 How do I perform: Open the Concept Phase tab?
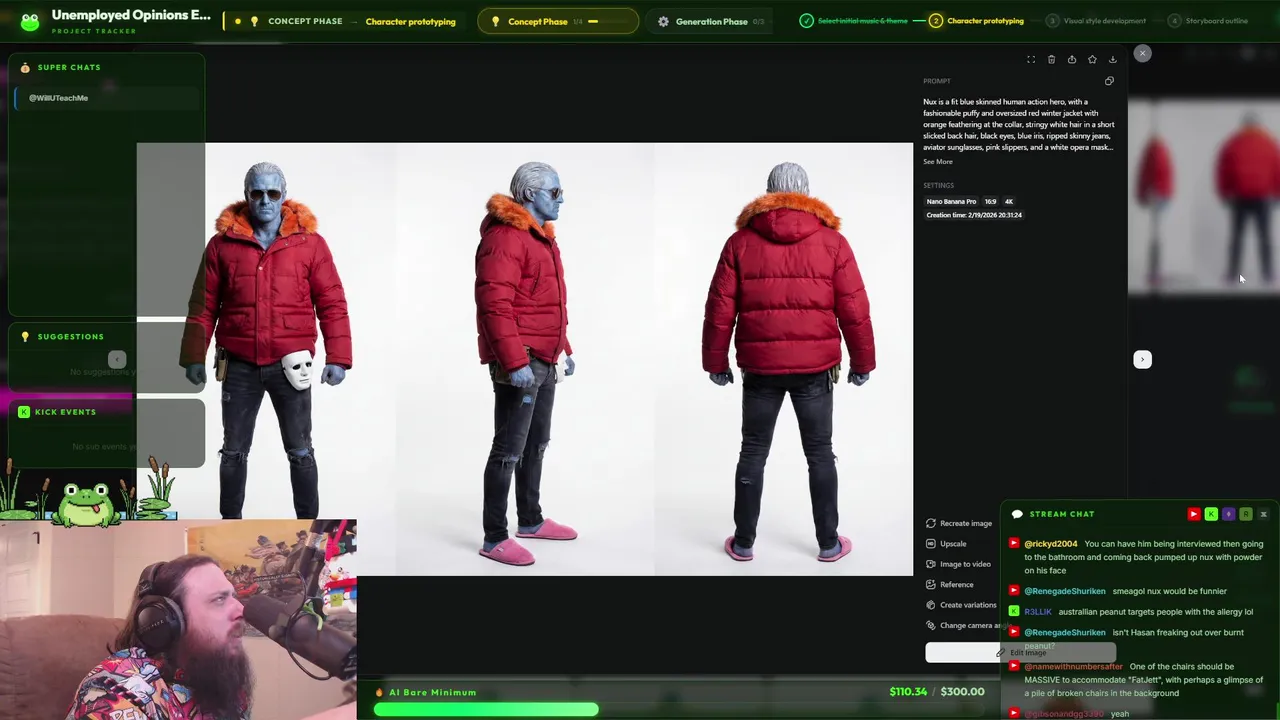[x=558, y=21]
